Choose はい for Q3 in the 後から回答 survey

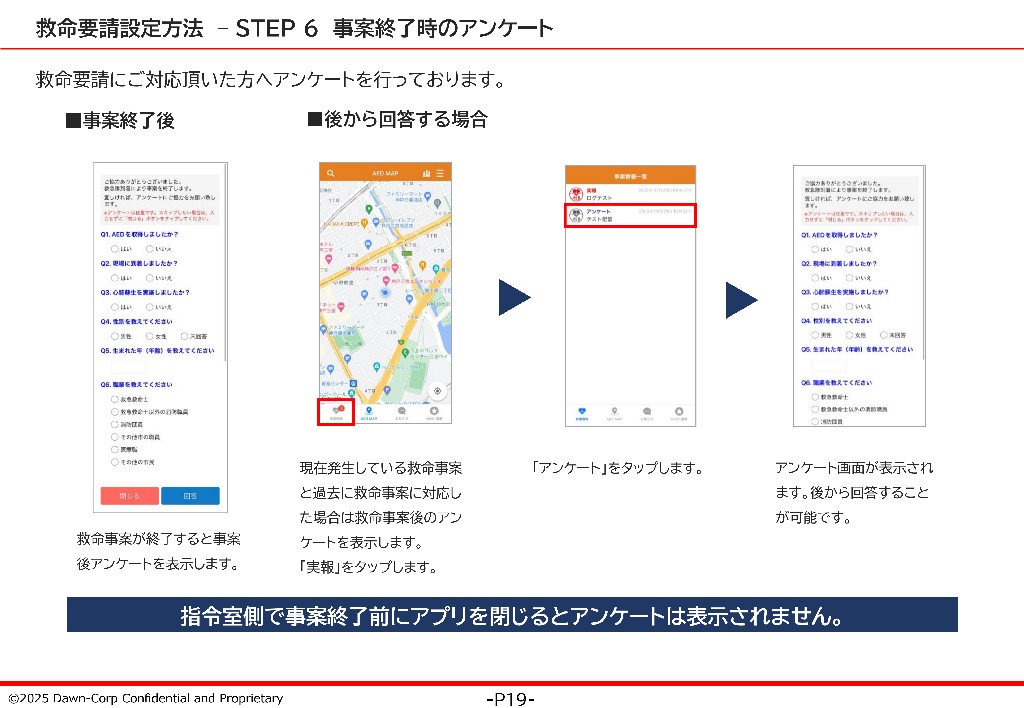pos(815,306)
